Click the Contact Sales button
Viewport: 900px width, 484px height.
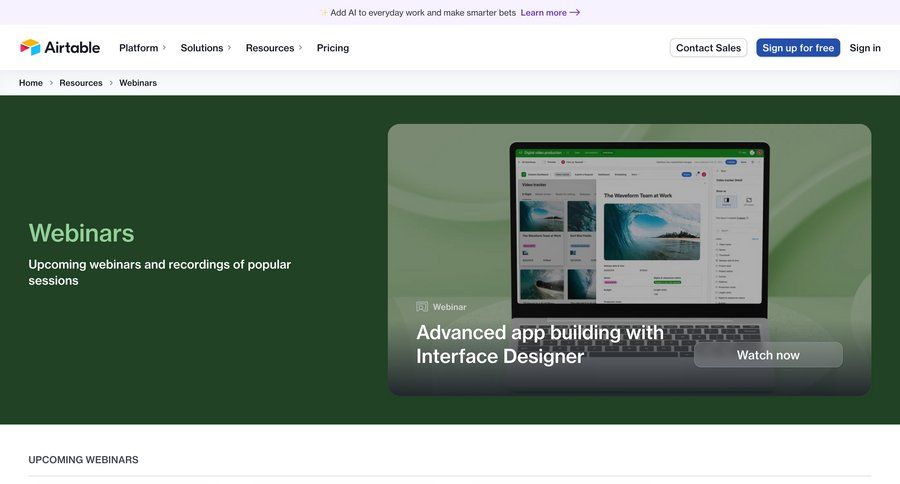(708, 48)
